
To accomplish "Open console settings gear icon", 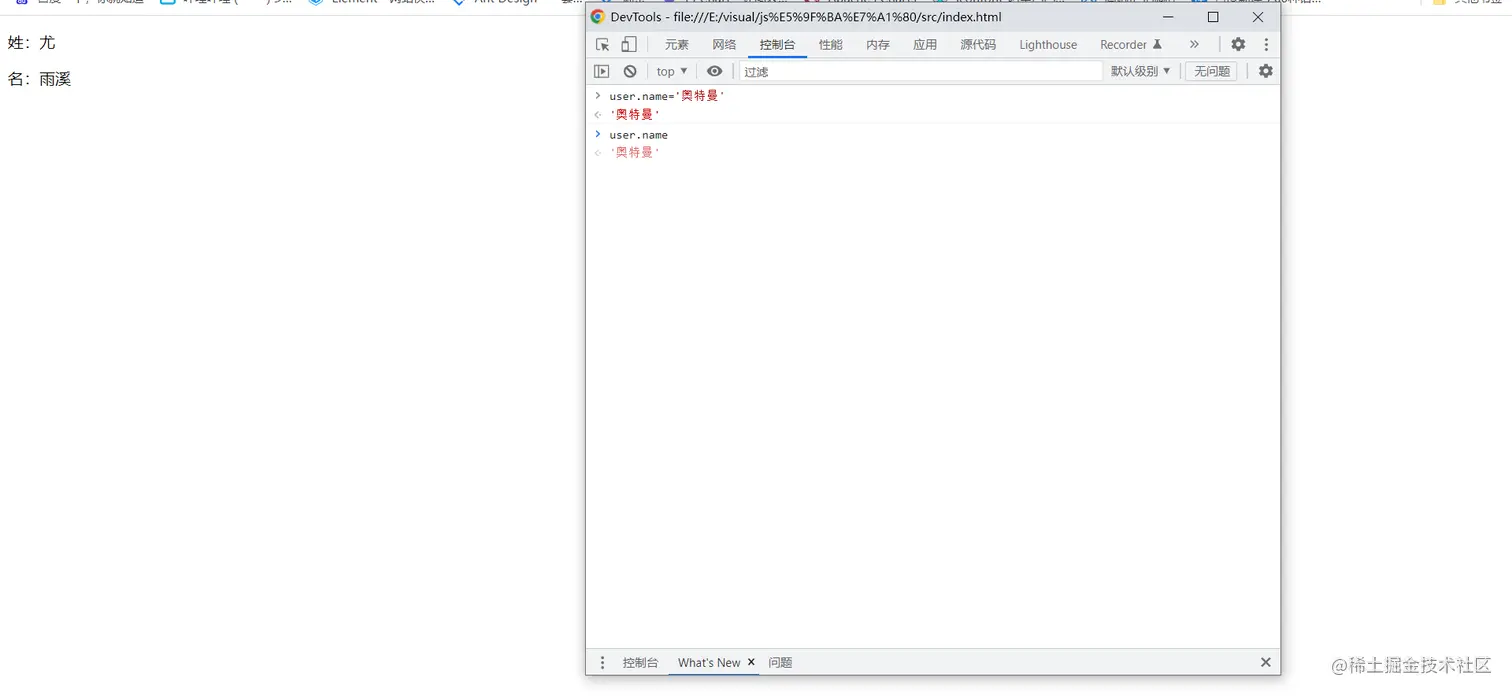I will pos(1266,71).
